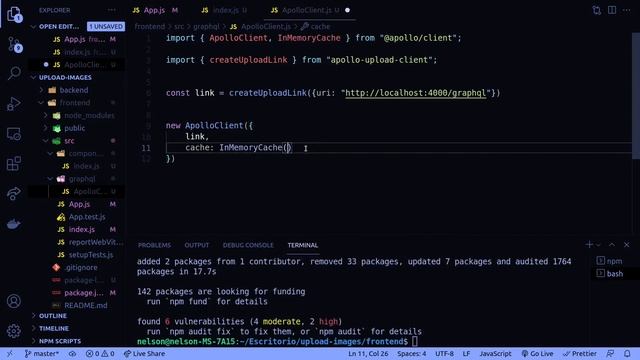Split the editor to the right
Screen dimensions: 640x360
coord(612,10)
